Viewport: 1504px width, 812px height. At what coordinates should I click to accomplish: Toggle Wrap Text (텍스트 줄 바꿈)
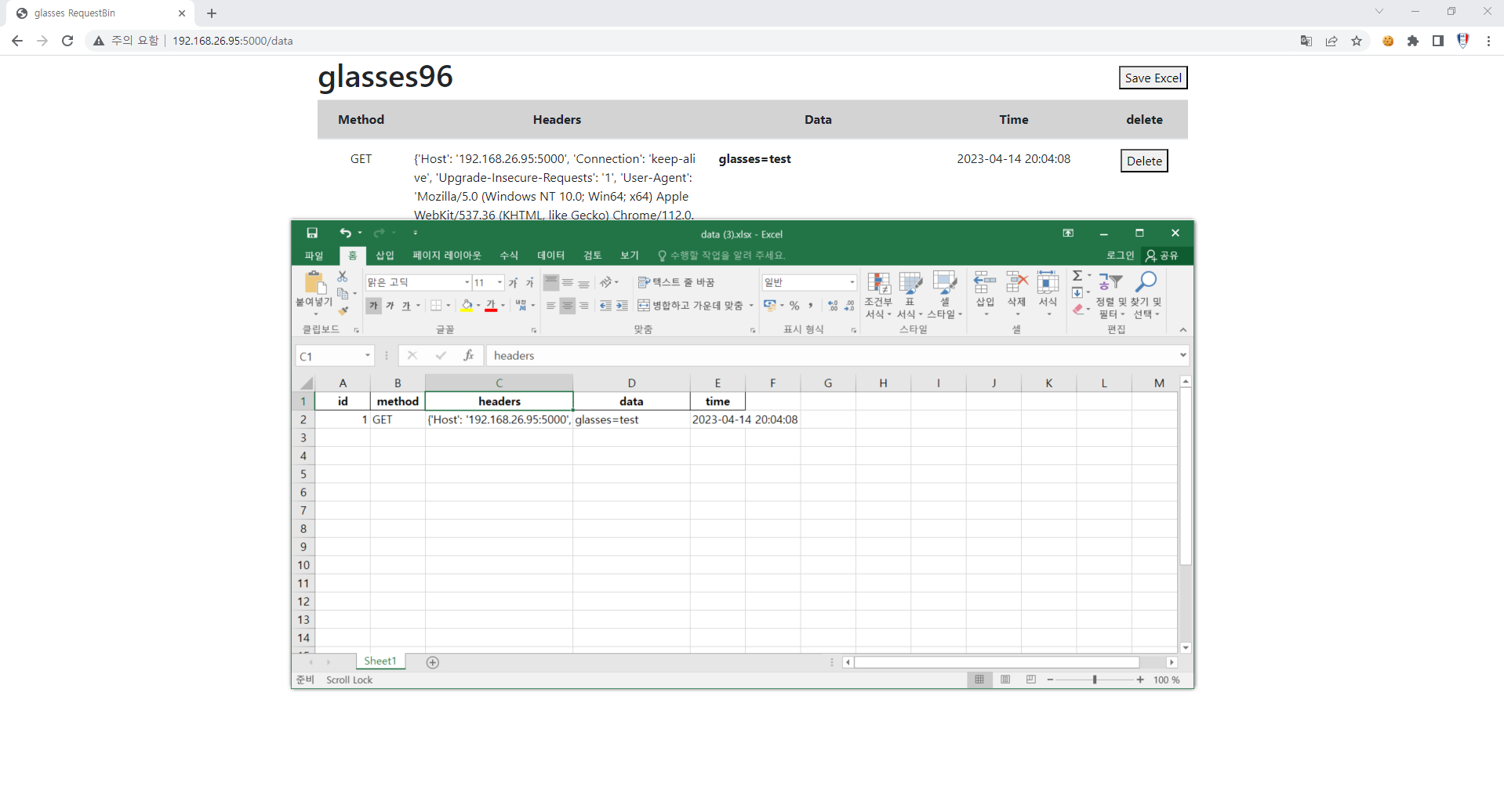(676, 282)
